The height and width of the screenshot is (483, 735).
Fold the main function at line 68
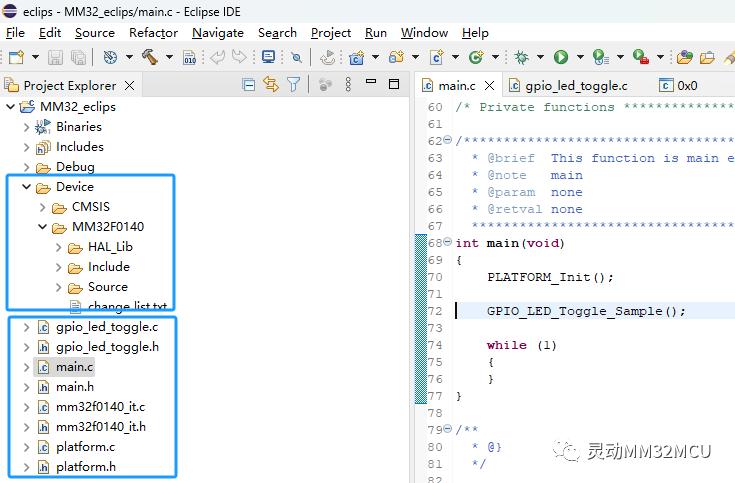[x=447, y=243]
